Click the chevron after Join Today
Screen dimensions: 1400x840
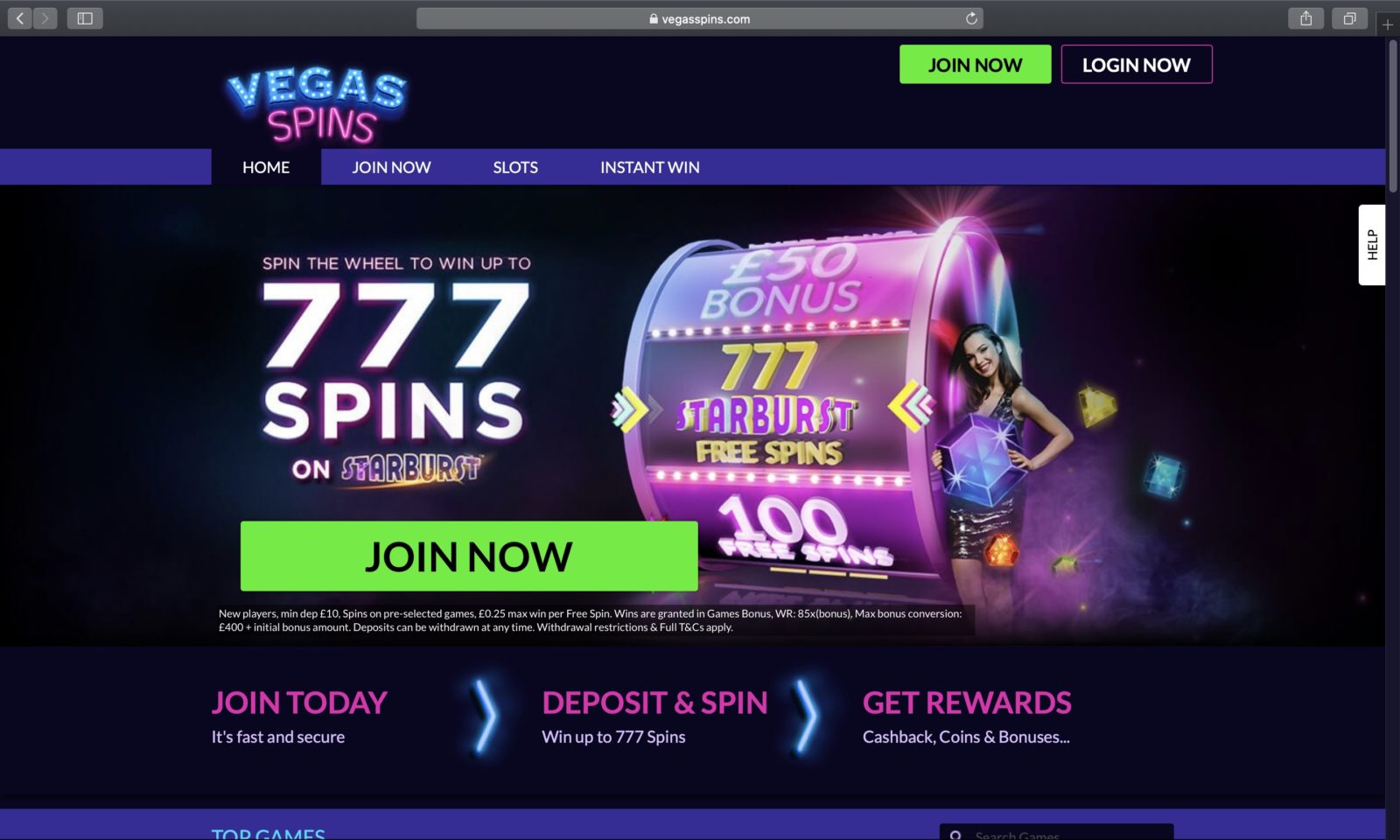coord(484,717)
